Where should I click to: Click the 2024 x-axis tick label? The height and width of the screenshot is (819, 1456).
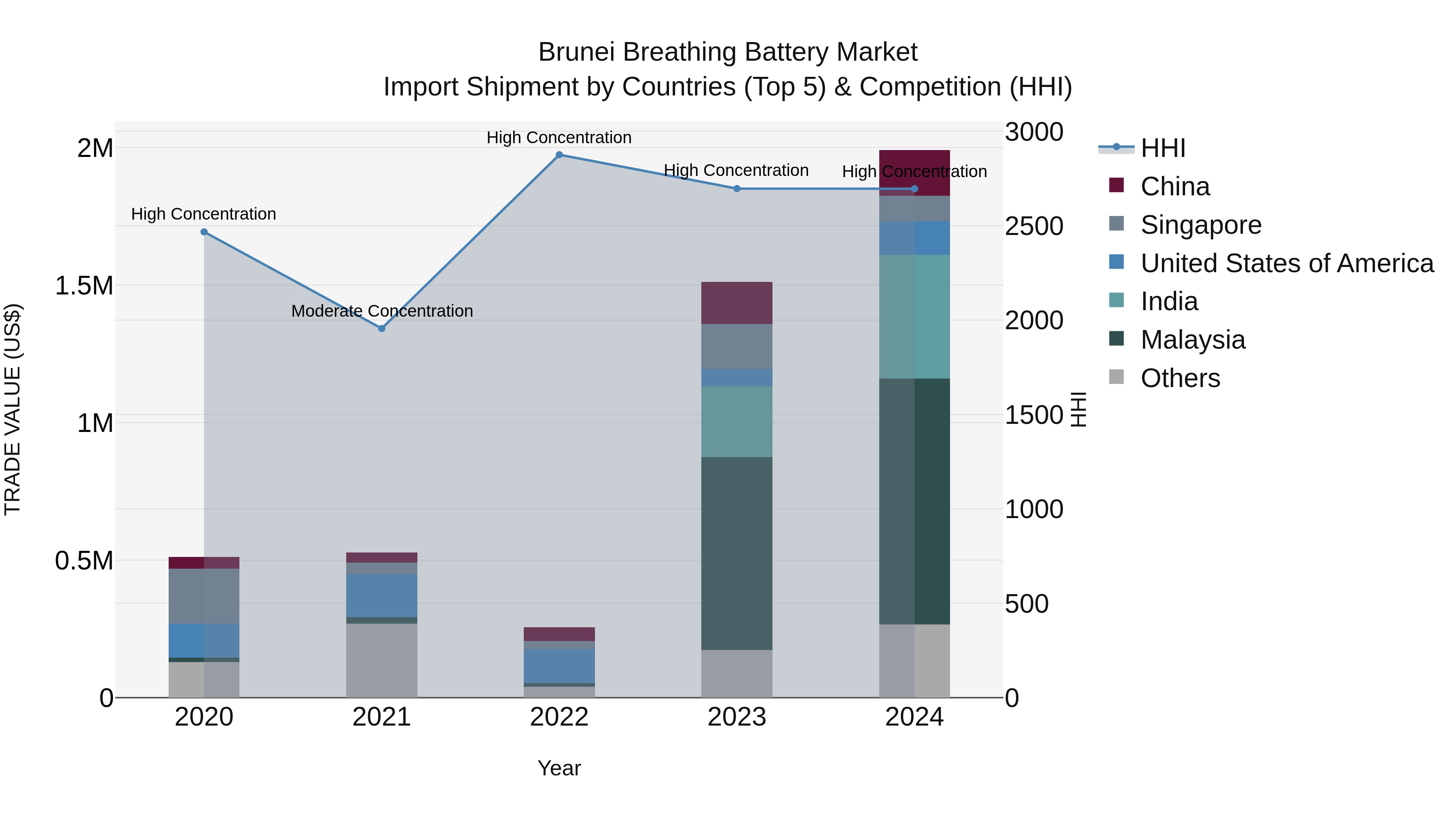click(914, 717)
